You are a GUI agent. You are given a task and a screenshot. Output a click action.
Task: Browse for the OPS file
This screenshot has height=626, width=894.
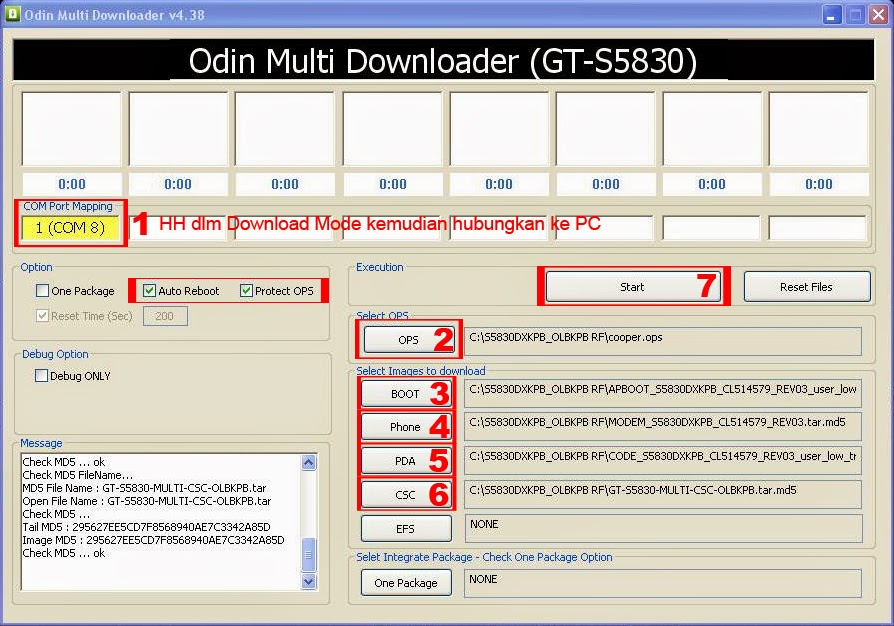tap(409, 340)
